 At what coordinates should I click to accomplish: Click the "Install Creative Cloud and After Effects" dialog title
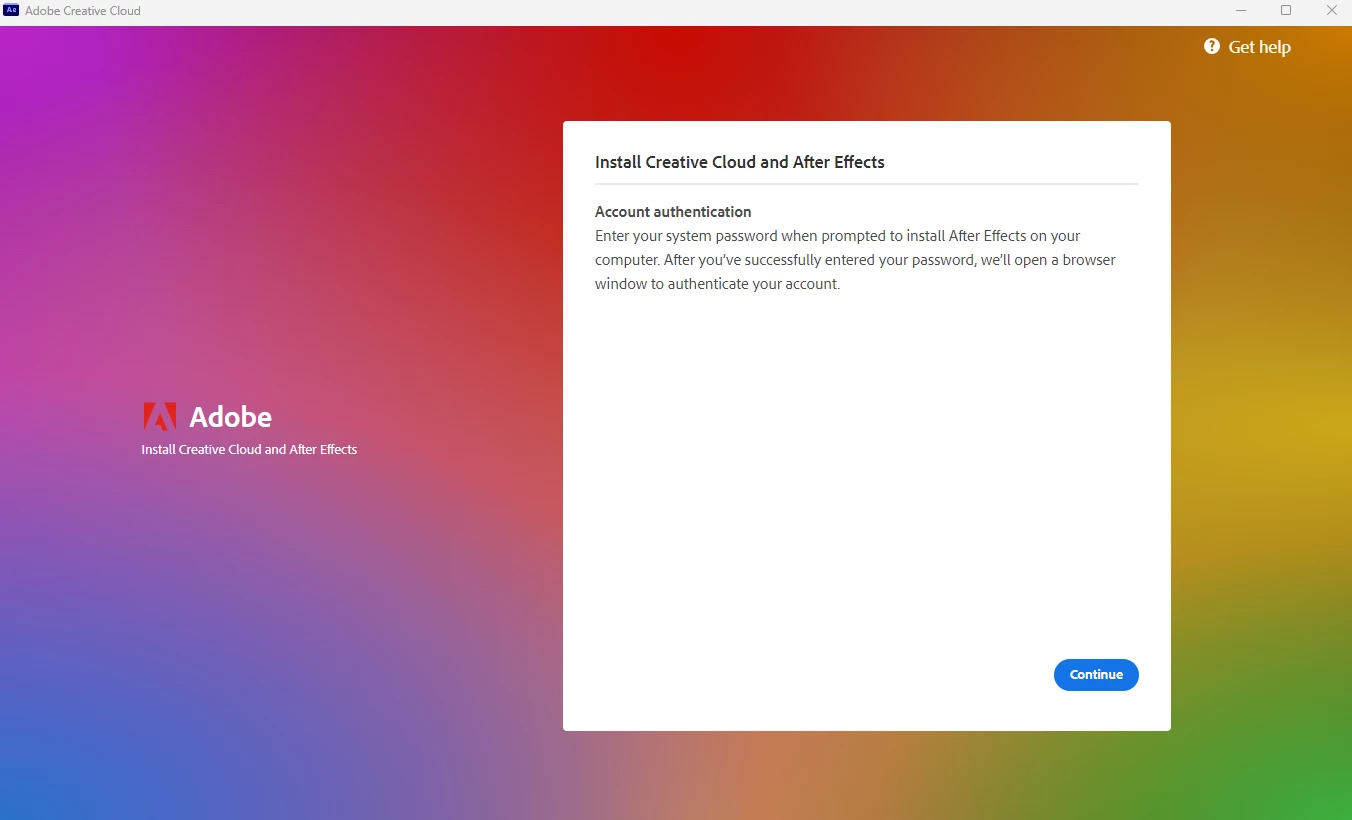740,162
